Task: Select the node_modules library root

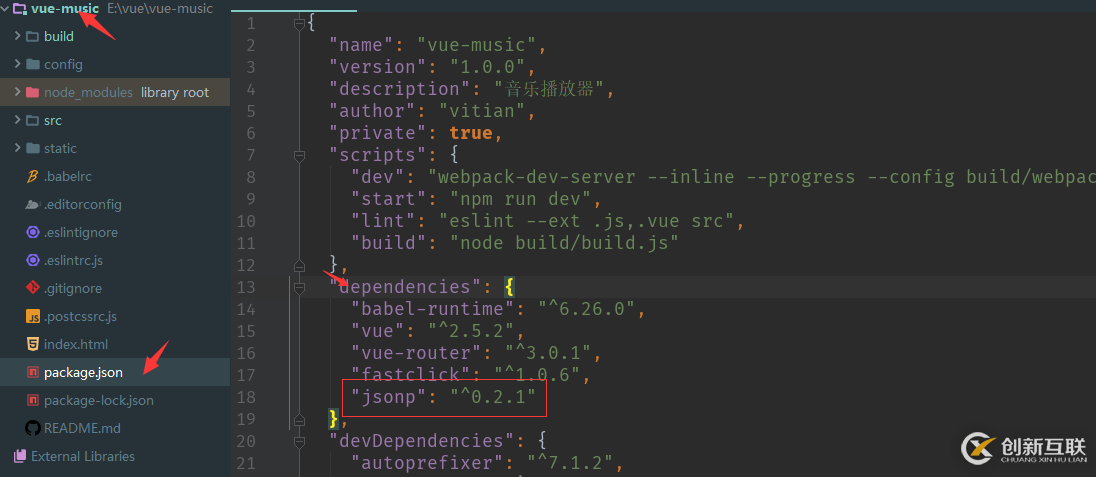Action: [126, 92]
